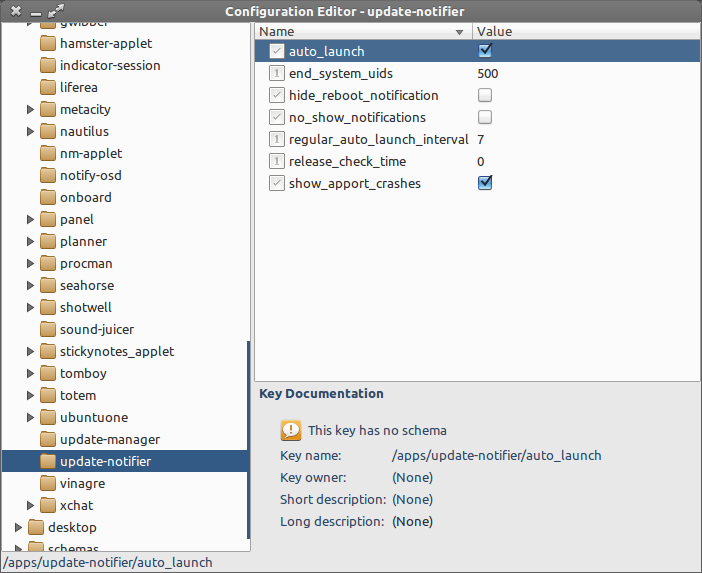Expand the procman tree node

pos(30,263)
